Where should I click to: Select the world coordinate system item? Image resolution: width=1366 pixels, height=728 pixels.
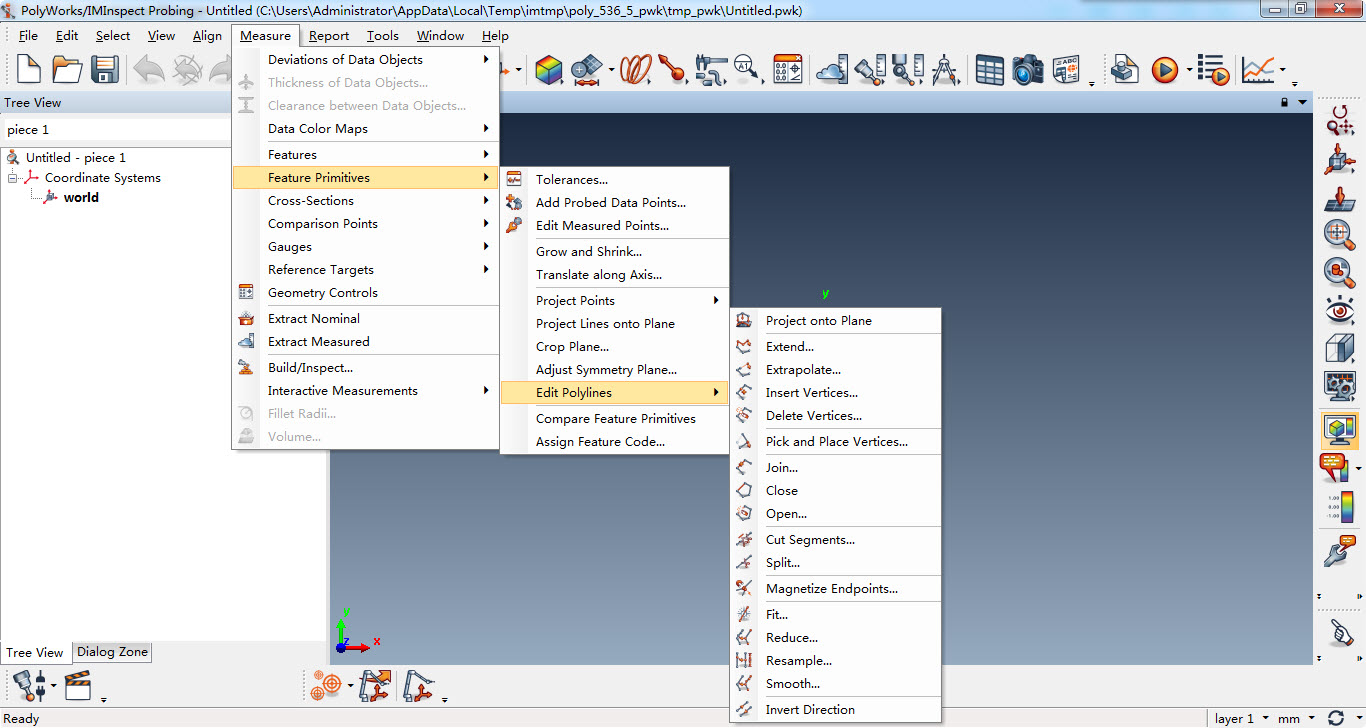[x=81, y=198]
